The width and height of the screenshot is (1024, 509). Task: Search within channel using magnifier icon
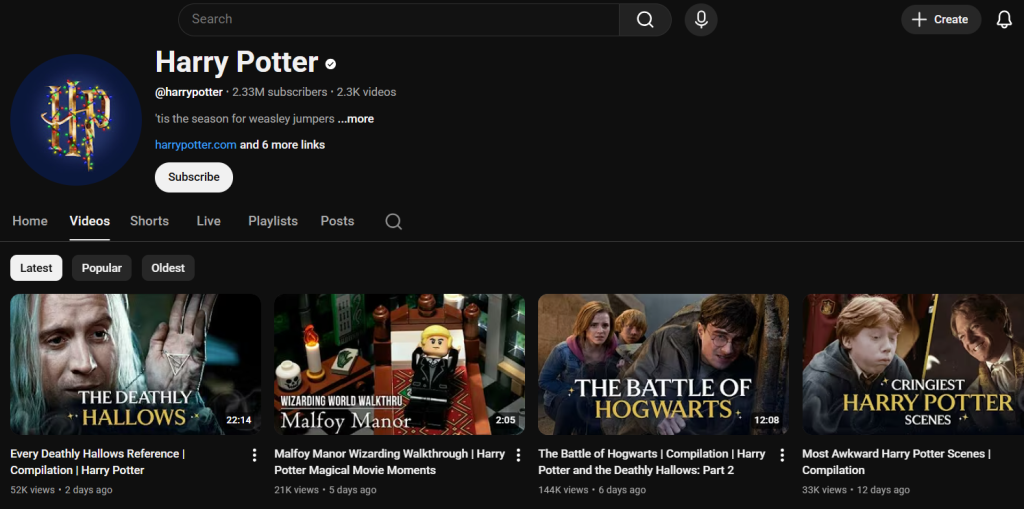coord(393,222)
